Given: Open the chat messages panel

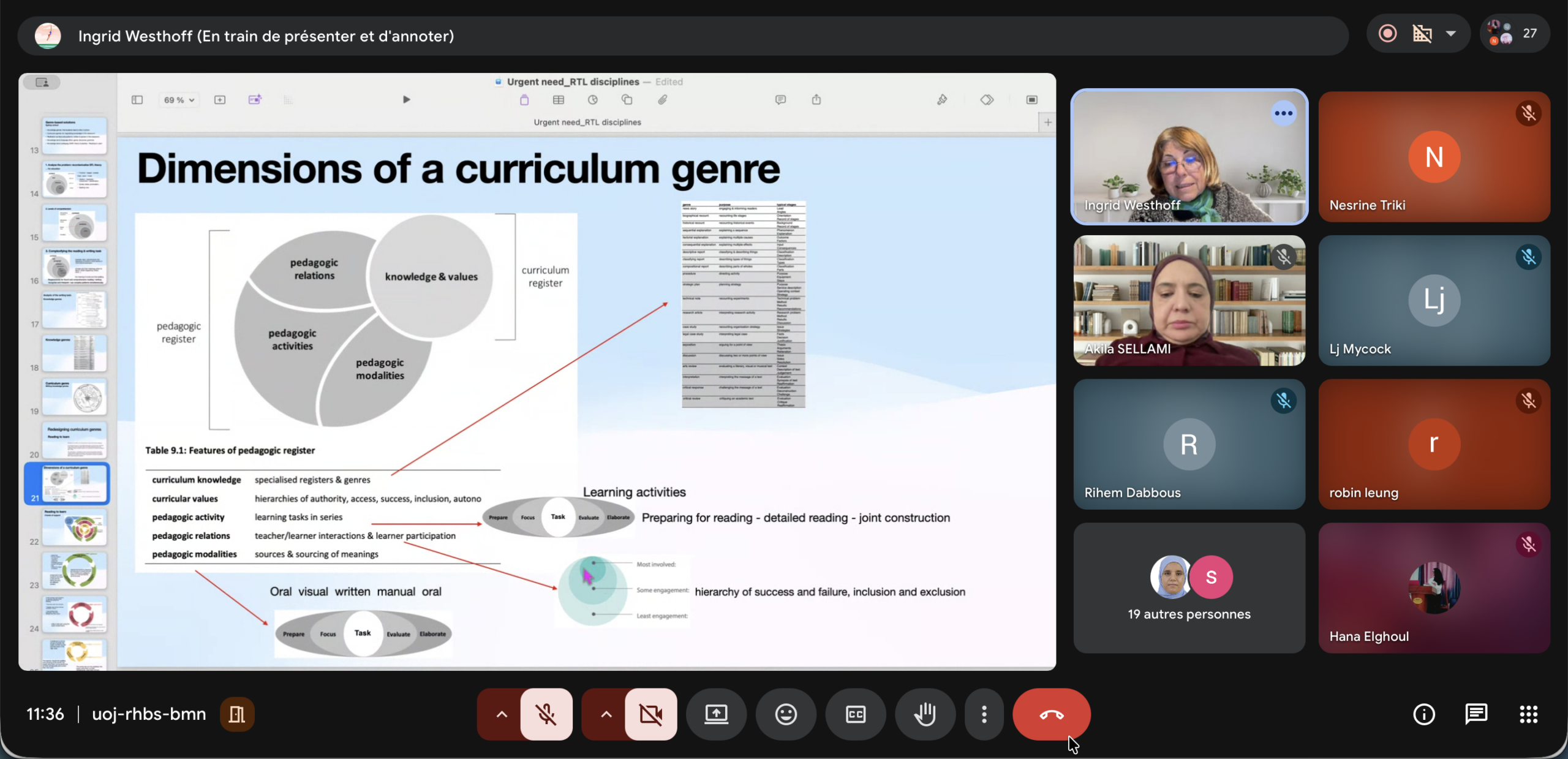Looking at the screenshot, I should click(1476, 714).
